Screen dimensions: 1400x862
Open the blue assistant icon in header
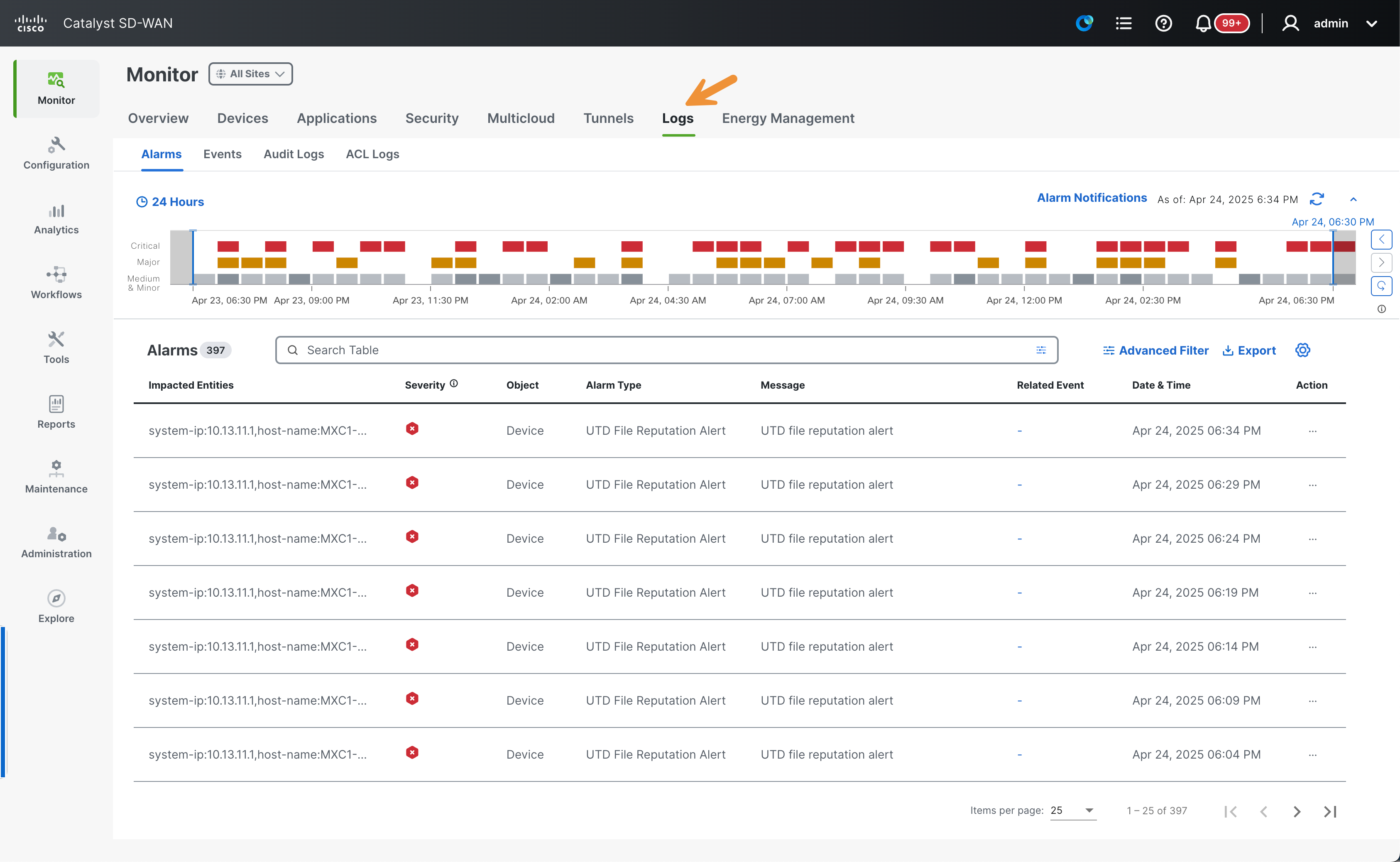pos(1084,23)
